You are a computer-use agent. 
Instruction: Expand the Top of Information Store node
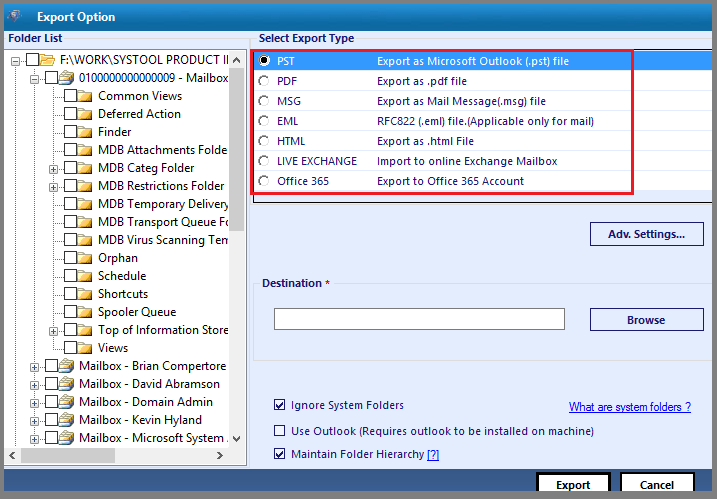[x=54, y=331]
